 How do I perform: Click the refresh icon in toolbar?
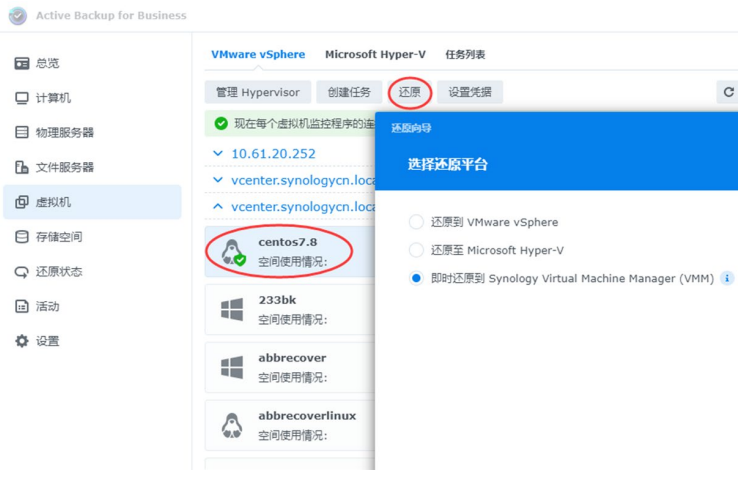[x=729, y=92]
